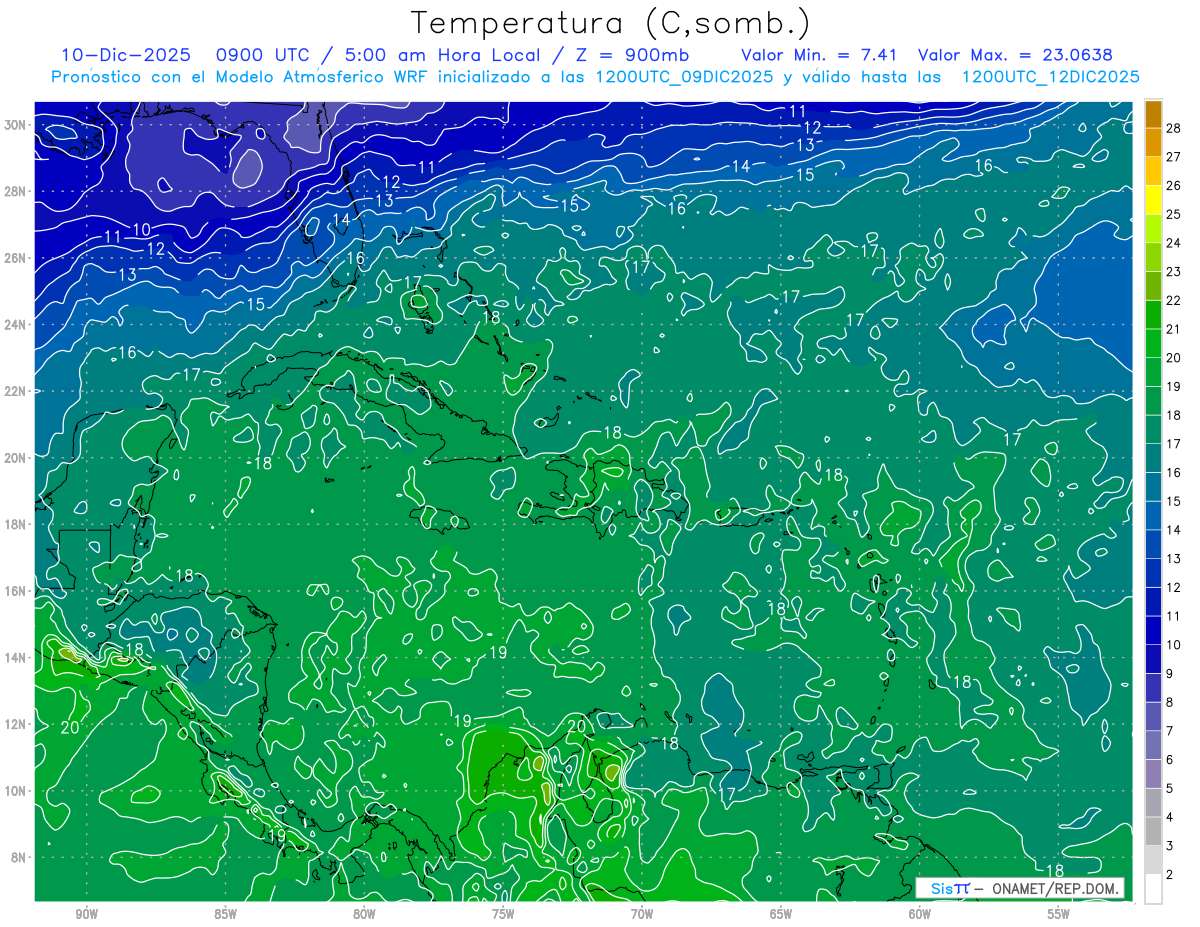Click "Valor Min. = 7.41" text
This screenshot has height=927, width=1200.
tap(819, 55)
